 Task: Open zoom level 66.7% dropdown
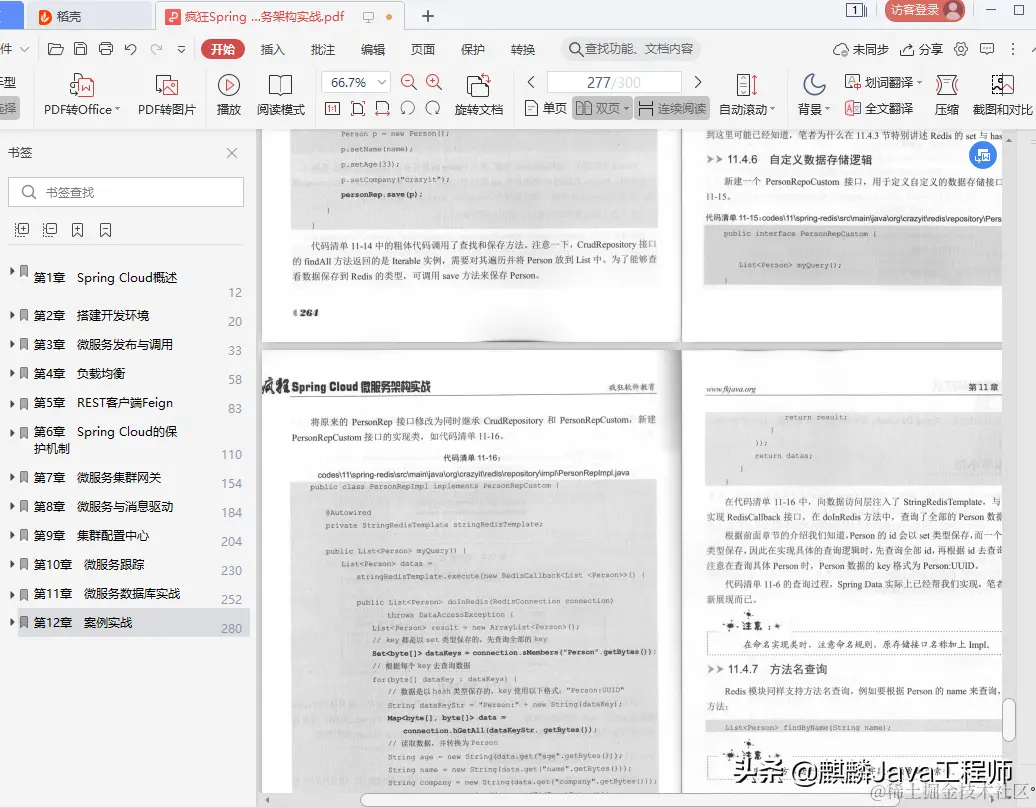[x=382, y=82]
